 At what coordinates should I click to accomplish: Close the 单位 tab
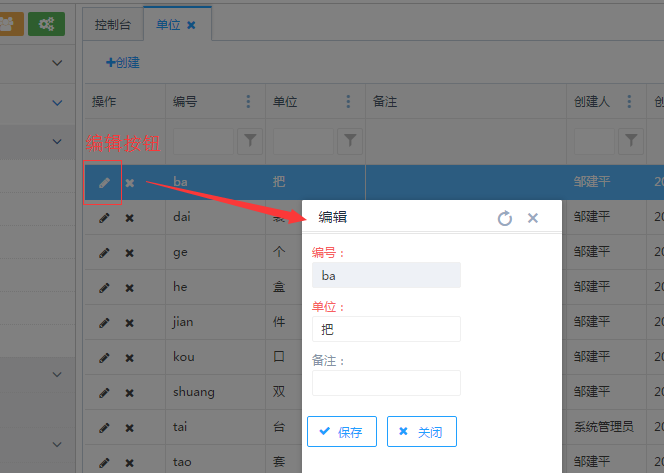pyautogui.click(x=192, y=24)
